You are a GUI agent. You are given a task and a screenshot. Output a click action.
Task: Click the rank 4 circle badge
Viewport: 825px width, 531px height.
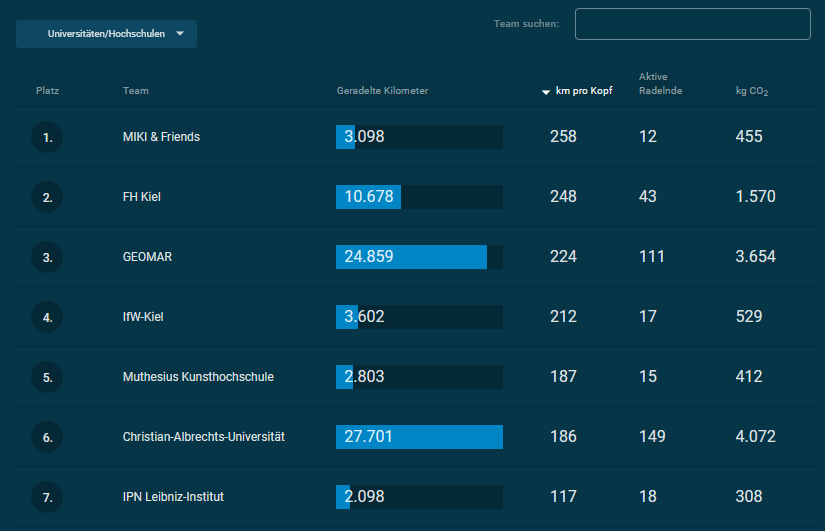47,317
